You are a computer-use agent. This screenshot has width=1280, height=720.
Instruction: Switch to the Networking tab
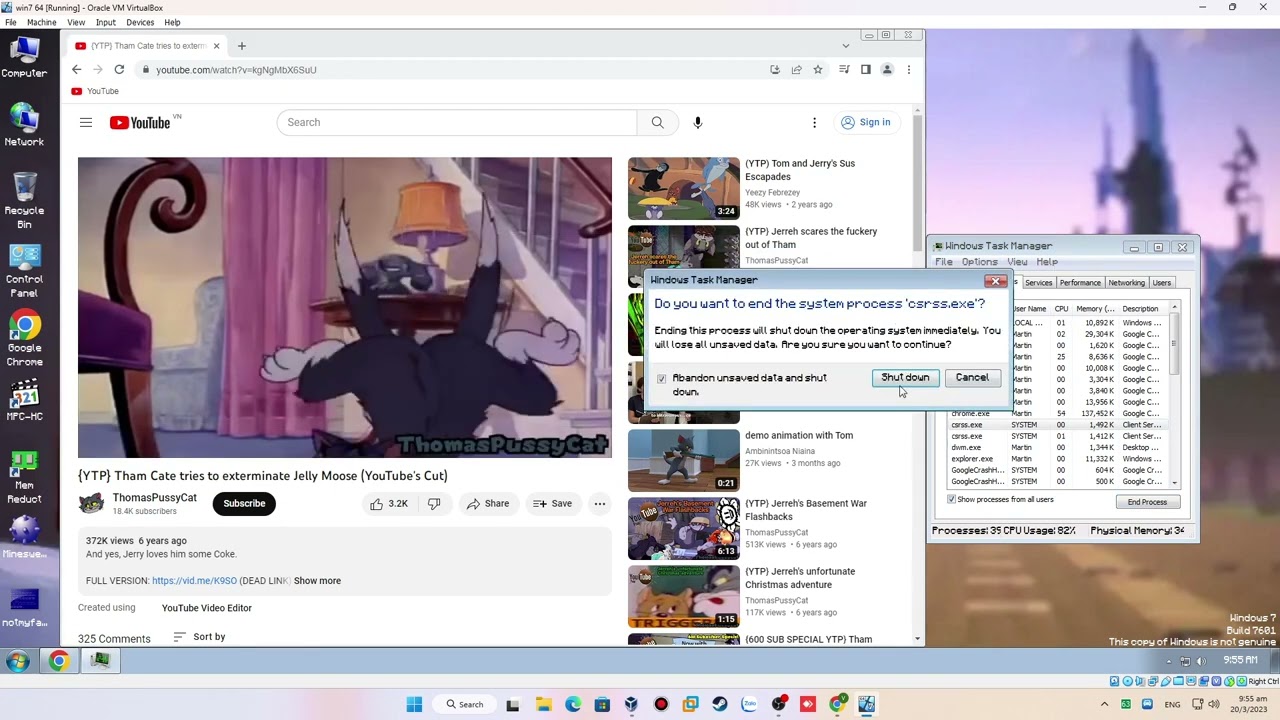pos(1126,283)
